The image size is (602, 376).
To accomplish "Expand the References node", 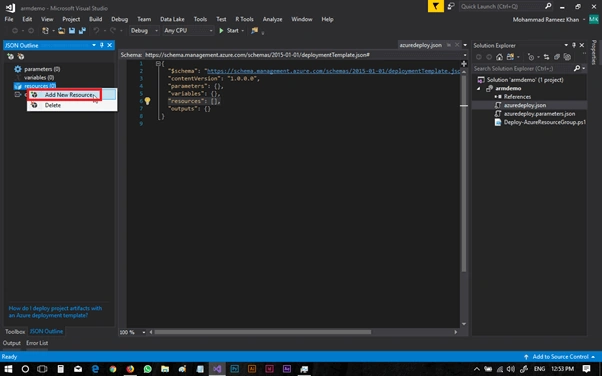I will (x=496, y=97).
